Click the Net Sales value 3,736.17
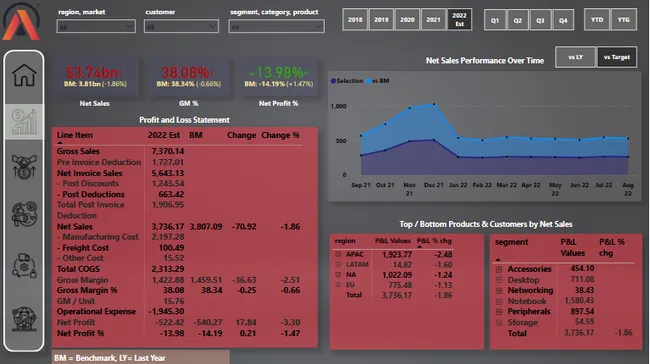The image size is (650, 364). point(167,227)
